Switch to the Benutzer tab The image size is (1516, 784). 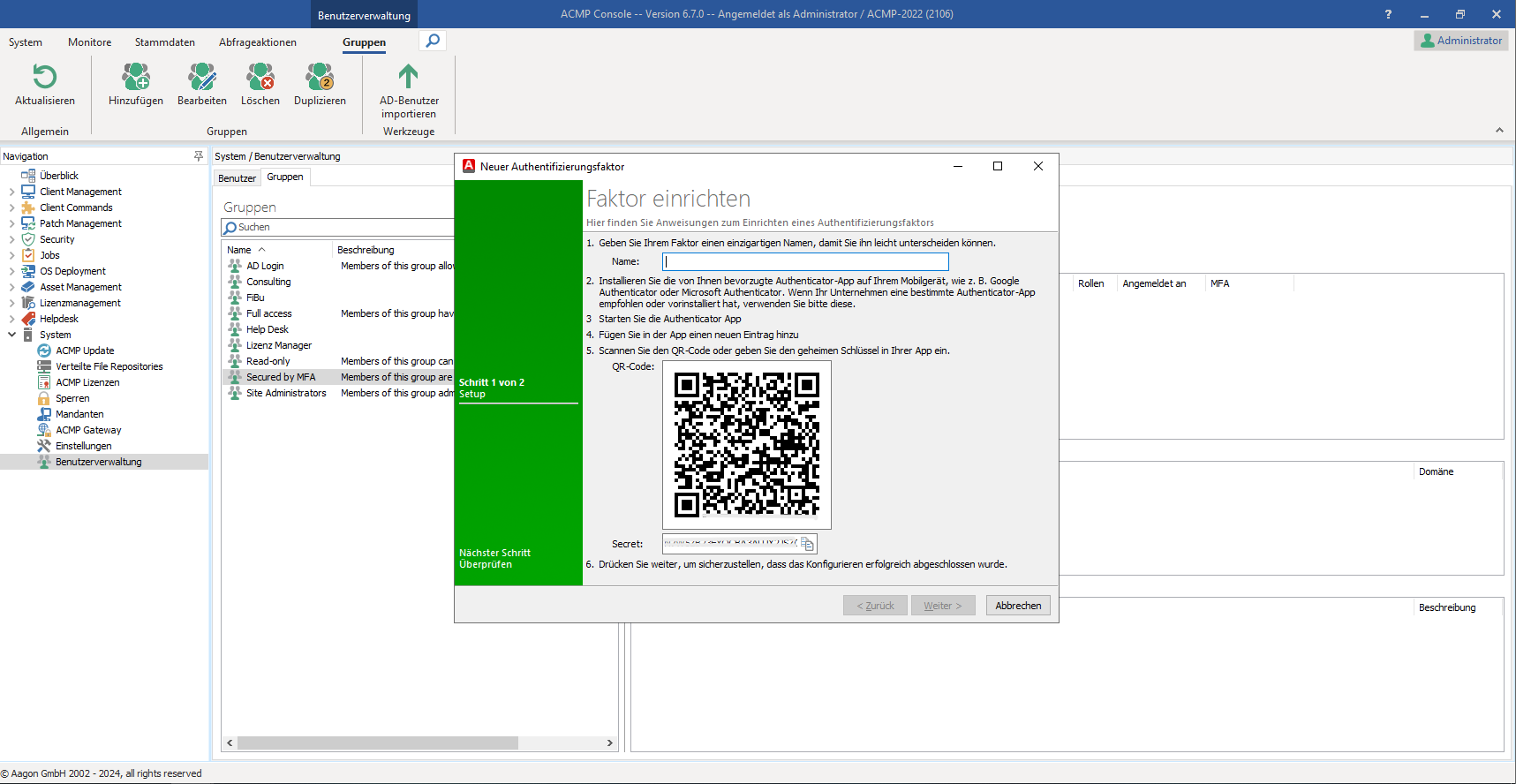click(x=238, y=178)
